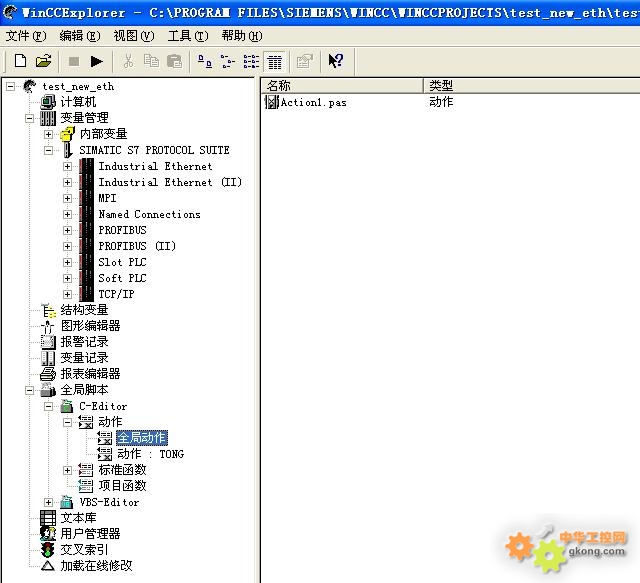Image resolution: width=640 pixels, height=583 pixels.
Task: Click the Action1.pas file icon
Action: [271, 102]
